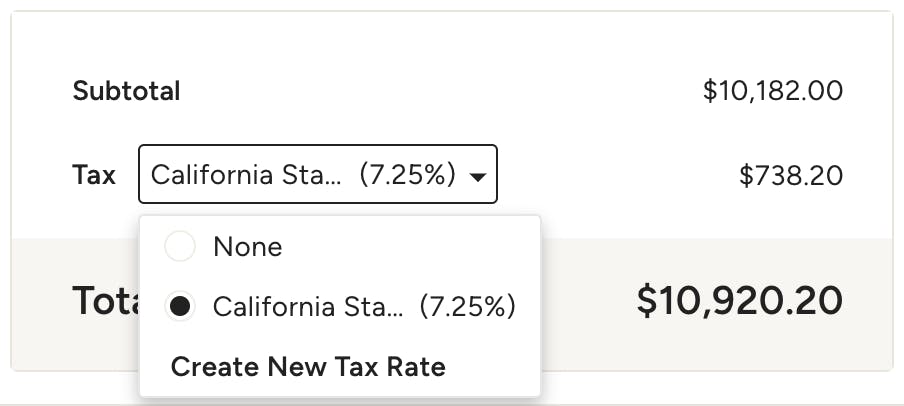Select the None radio button

tap(180, 246)
